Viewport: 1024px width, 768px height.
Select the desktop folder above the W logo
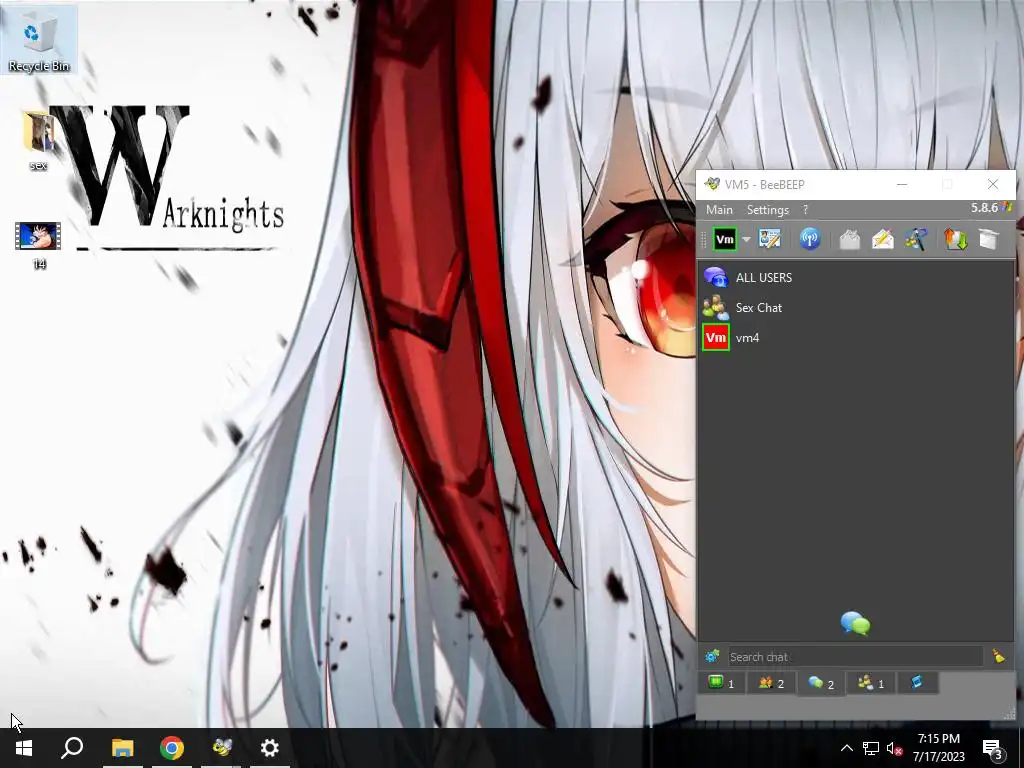click(38, 140)
